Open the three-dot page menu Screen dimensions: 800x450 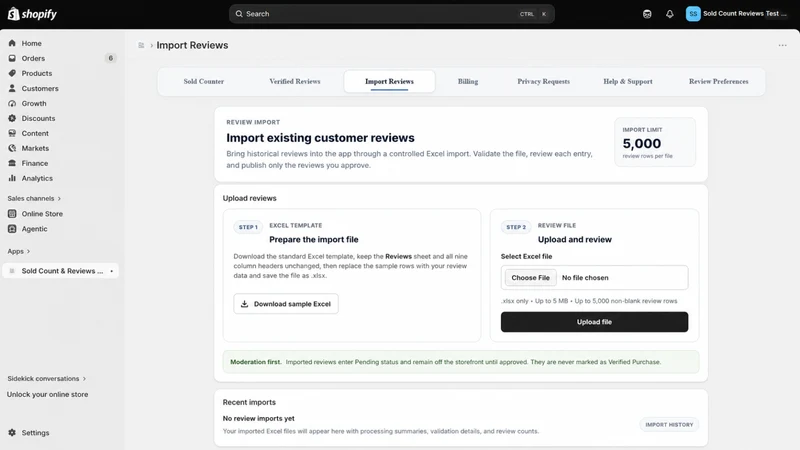(x=782, y=45)
